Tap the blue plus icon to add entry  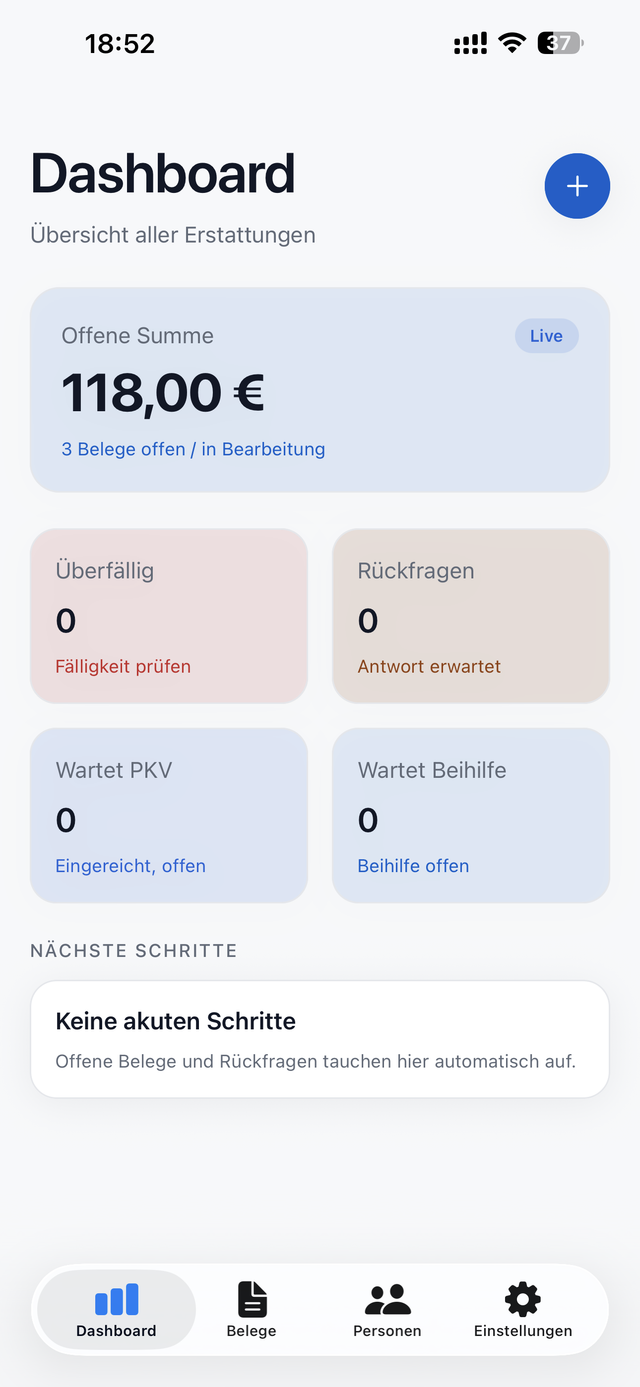point(577,186)
